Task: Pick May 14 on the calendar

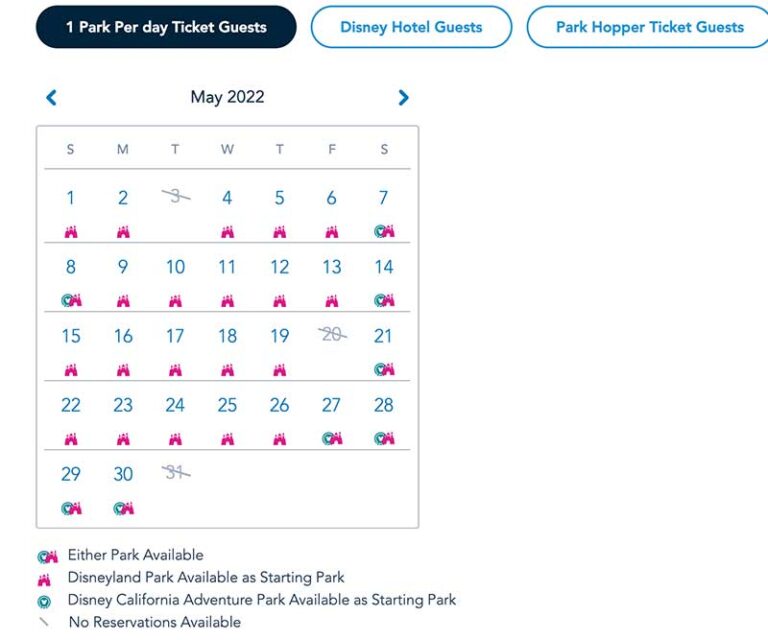Action: (383, 267)
